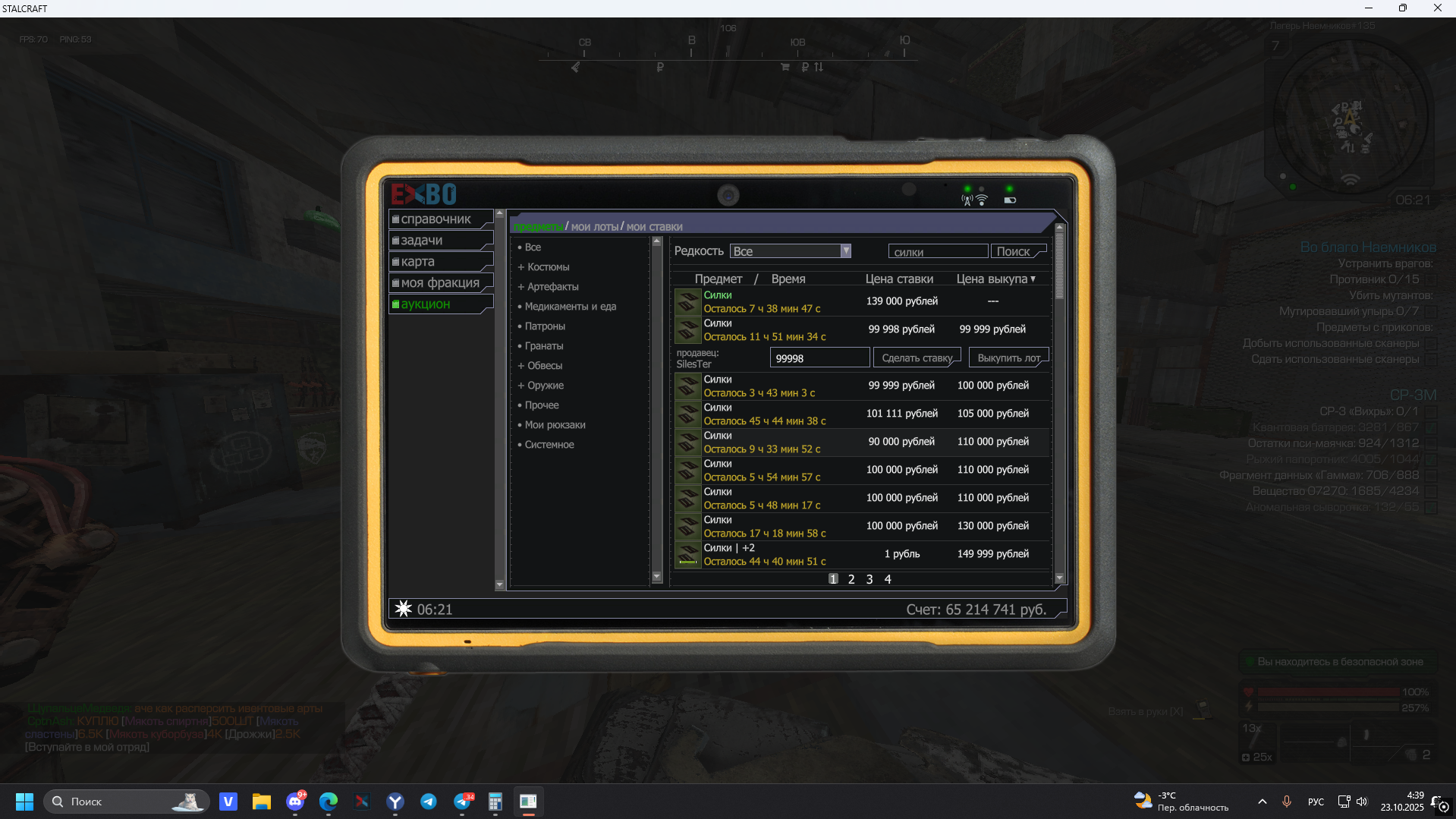
Task: Click the Силки | +2 item icon
Action: pos(687,555)
